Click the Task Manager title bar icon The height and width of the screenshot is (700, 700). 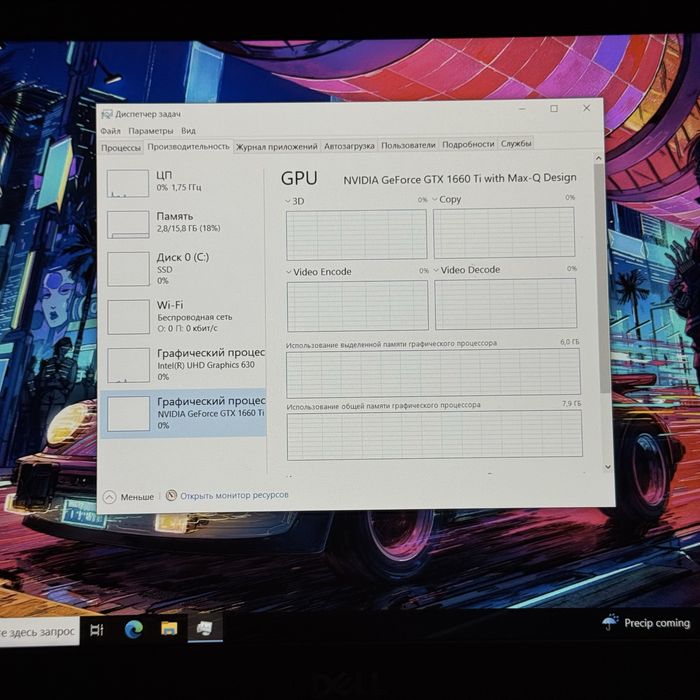coord(107,114)
